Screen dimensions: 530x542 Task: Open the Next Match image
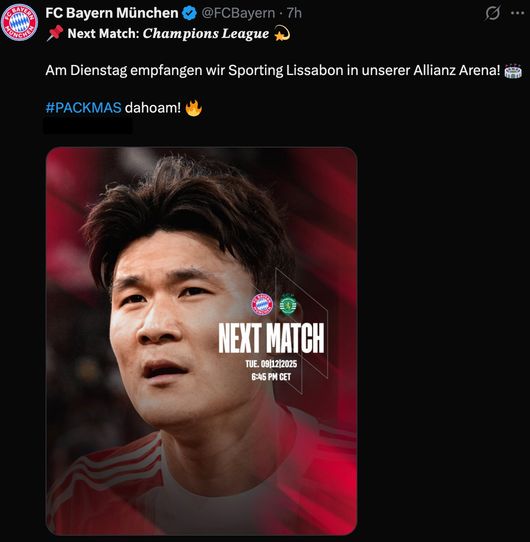pos(201,341)
